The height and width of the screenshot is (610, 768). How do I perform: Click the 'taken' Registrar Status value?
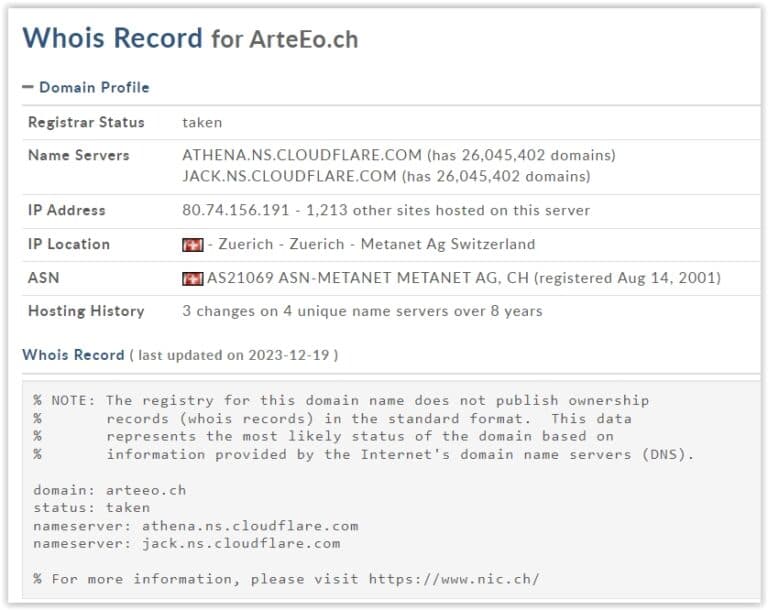202,123
